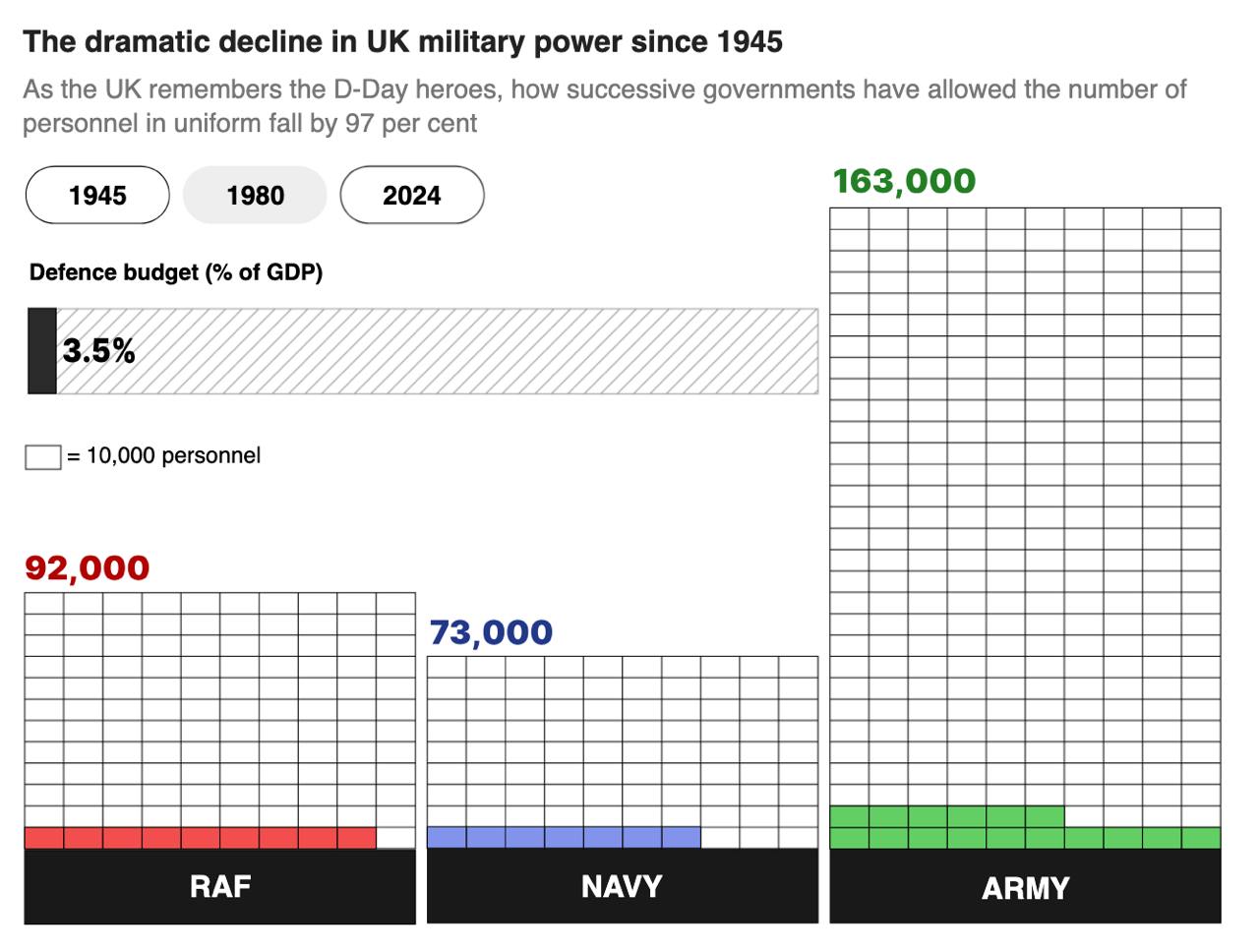The height and width of the screenshot is (952, 1259).
Task: Click the "= 10,000 personnel" legend text
Action: click(164, 456)
